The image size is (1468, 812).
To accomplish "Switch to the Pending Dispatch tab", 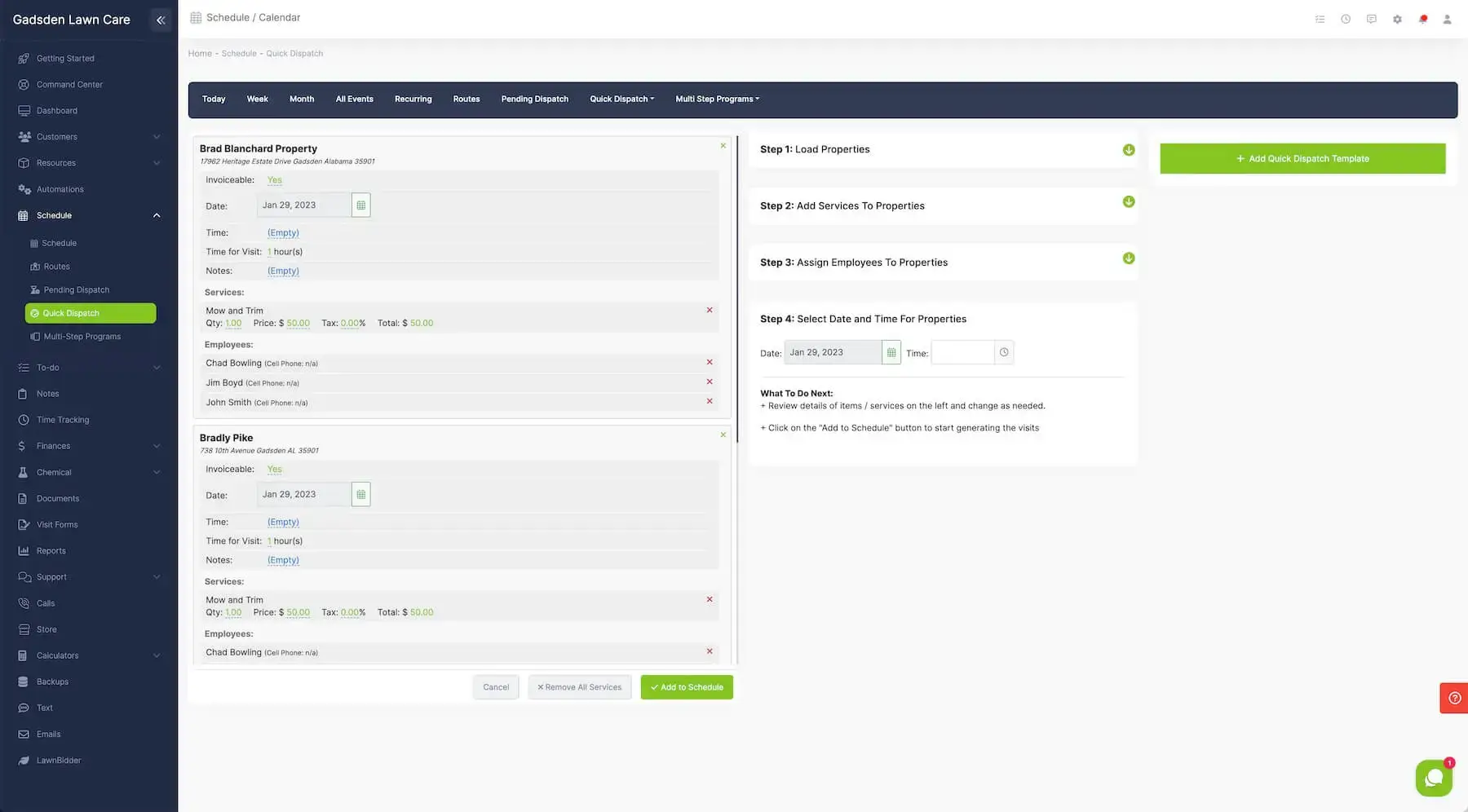I will 534,99.
